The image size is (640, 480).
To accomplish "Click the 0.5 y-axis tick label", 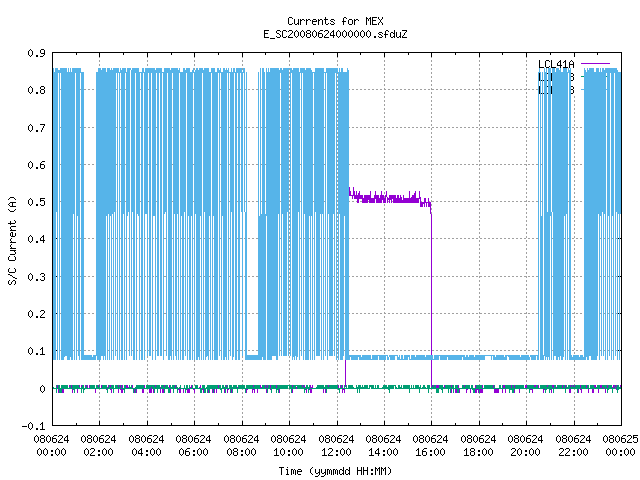I will pyautogui.click(x=36, y=202).
